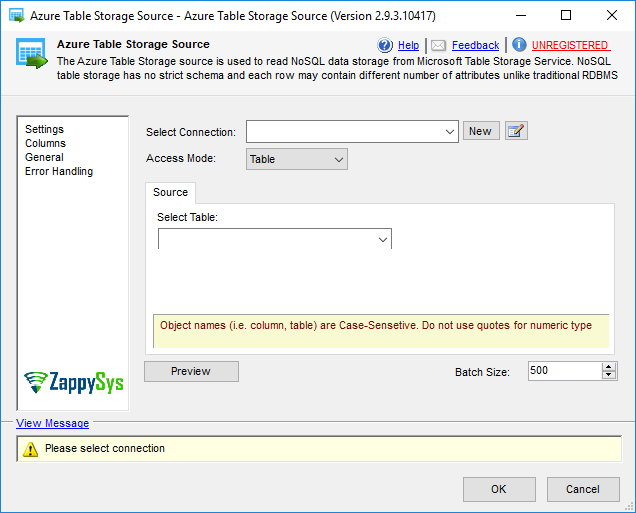Click the 'Batch Size:' label
636x513 pixels.
482,372
